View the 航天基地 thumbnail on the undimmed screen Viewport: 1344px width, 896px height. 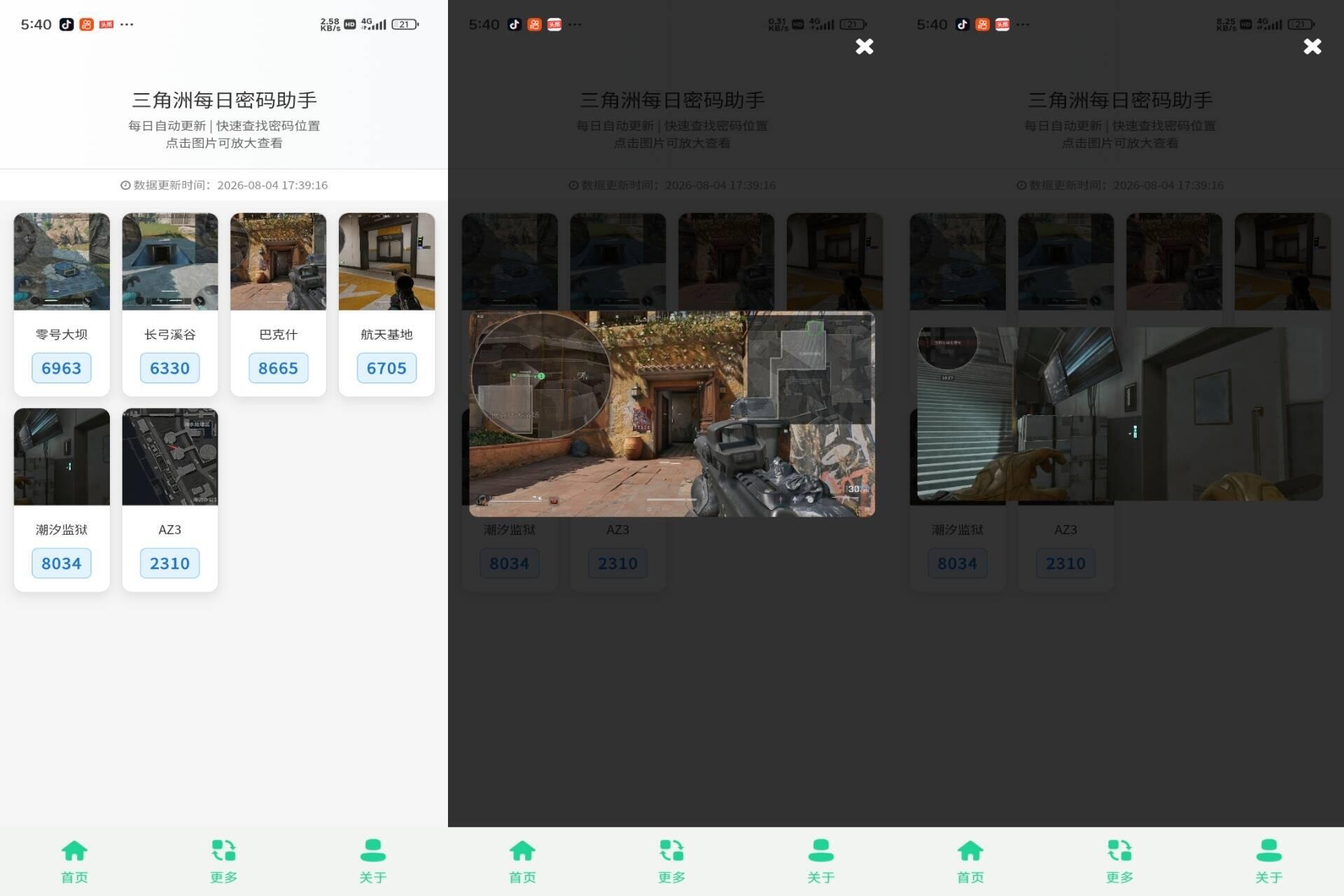[x=387, y=262]
